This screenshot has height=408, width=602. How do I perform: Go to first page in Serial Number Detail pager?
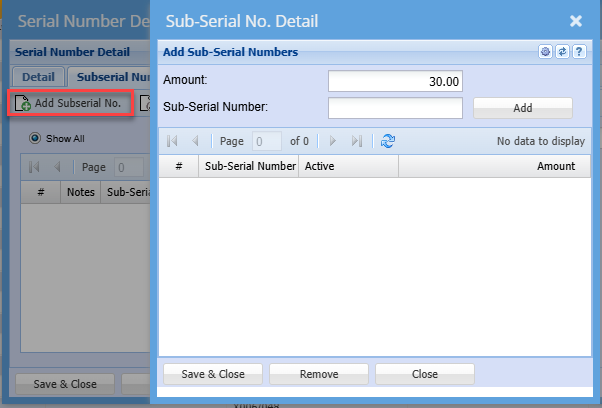tap(34, 167)
